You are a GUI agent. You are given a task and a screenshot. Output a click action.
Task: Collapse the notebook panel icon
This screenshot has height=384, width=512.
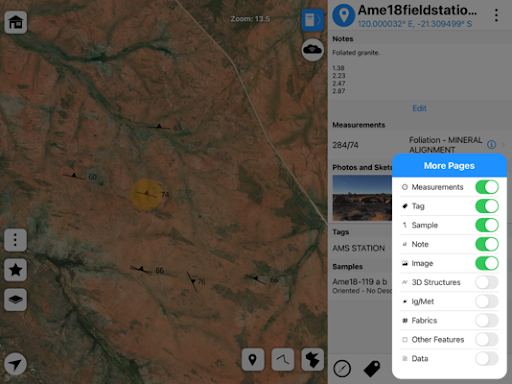click(313, 20)
